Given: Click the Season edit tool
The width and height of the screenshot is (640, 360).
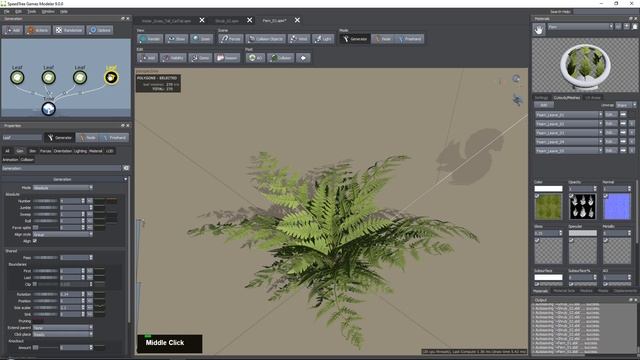Looking at the screenshot, I should 227,58.
